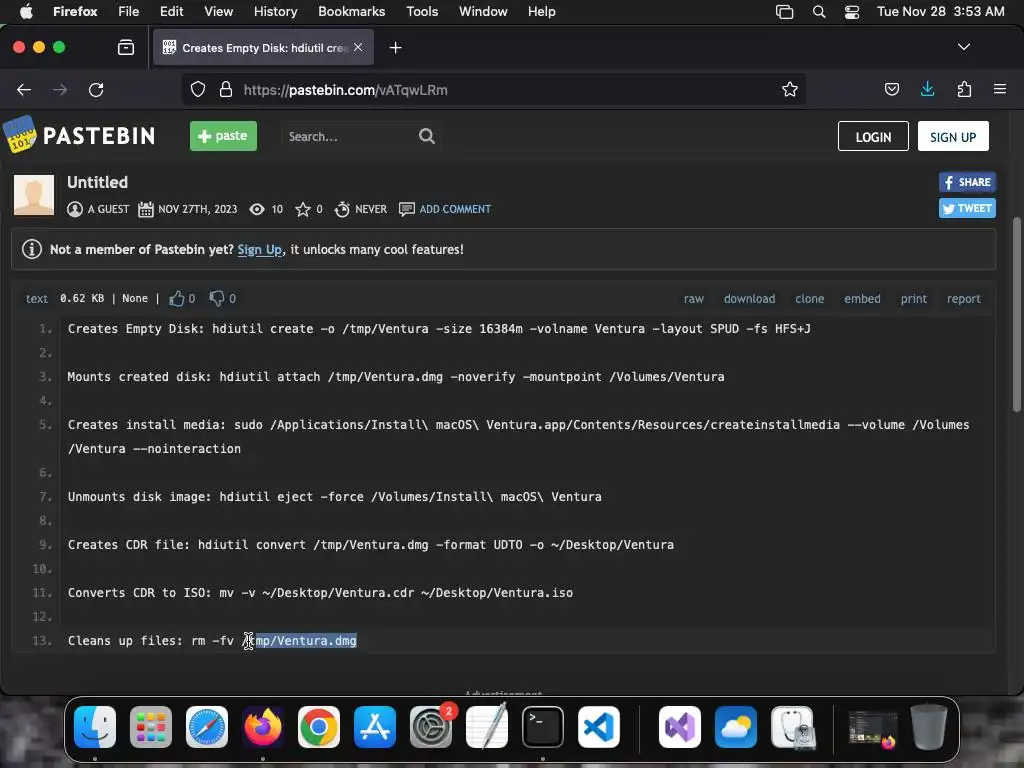
Task: Click the site security padlock icon
Action: [x=226, y=89]
